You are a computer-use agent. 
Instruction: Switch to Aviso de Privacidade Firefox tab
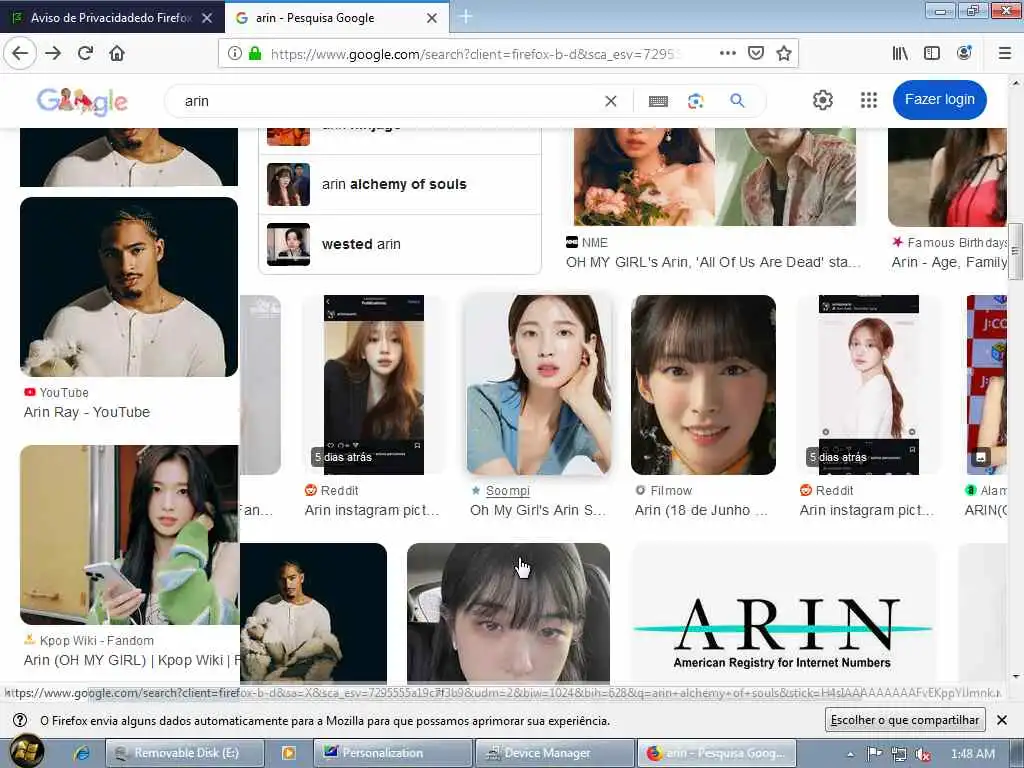point(111,18)
